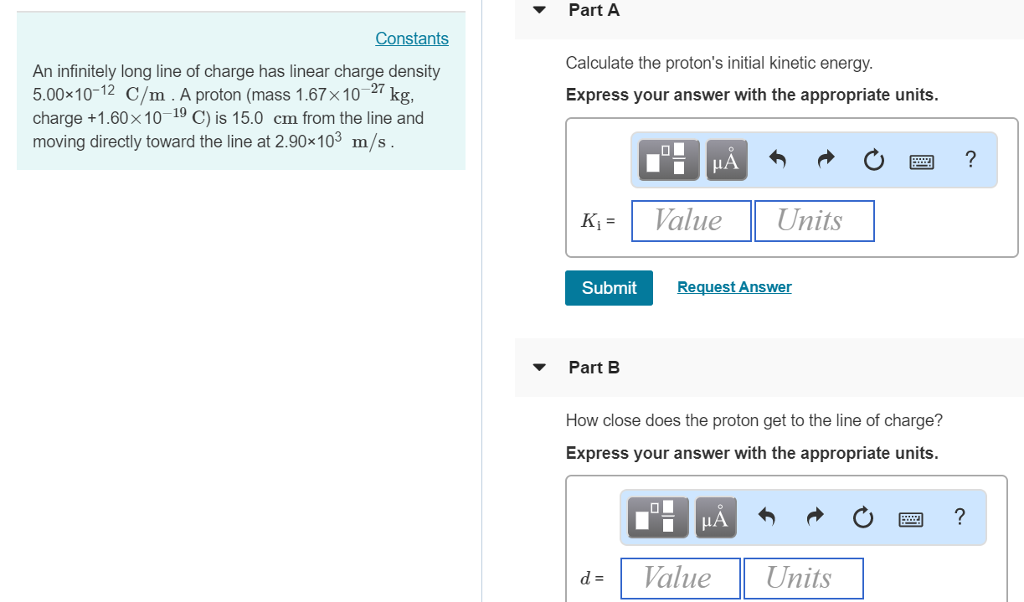Click the μÅ units symbol icon in Part A
Viewport: 1024px width, 602px height.
(x=726, y=160)
